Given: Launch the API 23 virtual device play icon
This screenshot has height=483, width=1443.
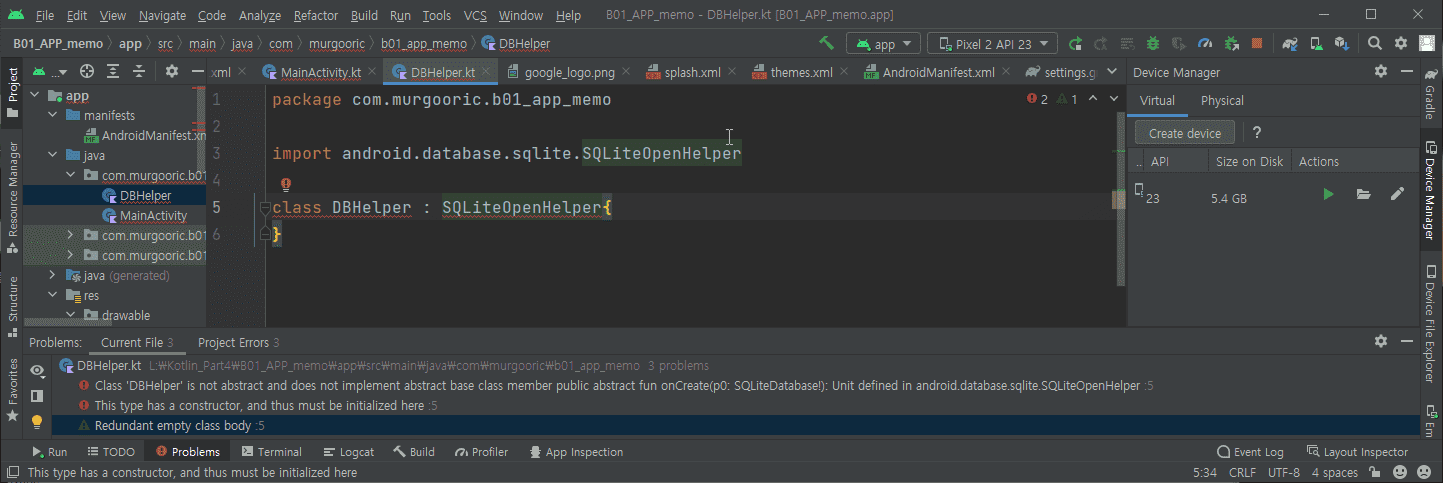Looking at the screenshot, I should 1328,194.
